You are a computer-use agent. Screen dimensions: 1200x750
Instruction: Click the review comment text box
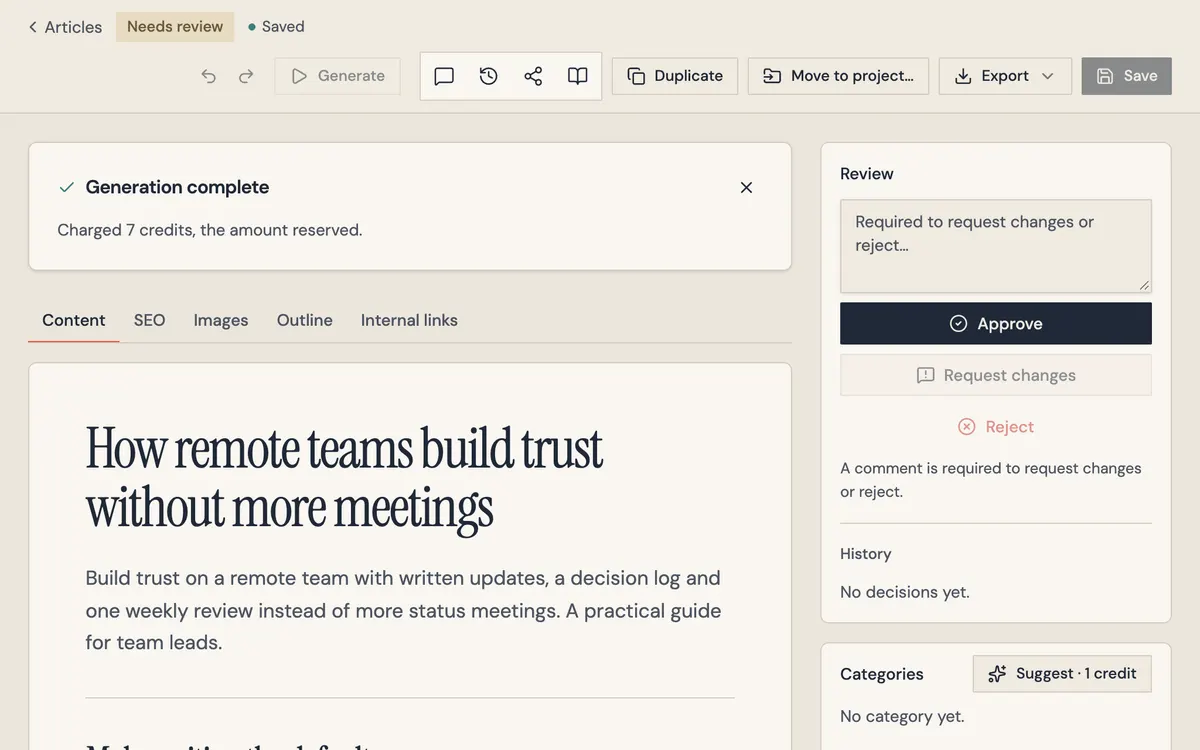996,246
